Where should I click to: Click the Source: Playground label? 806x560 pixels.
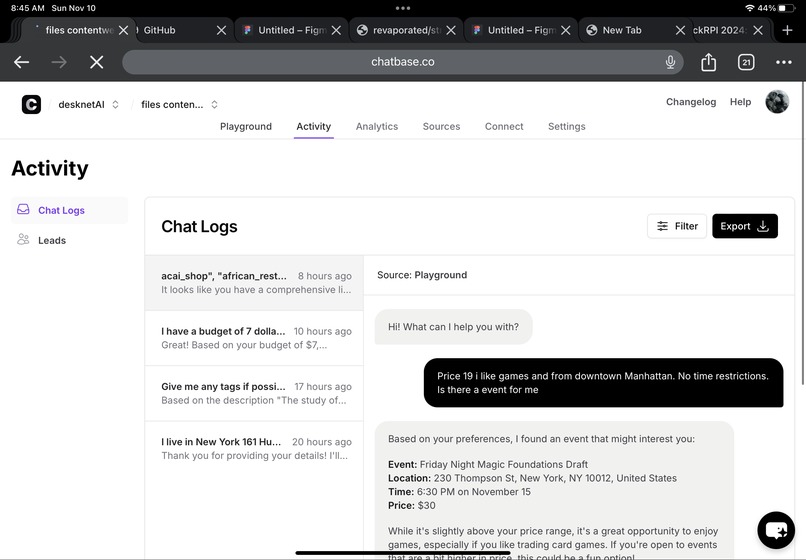pyautogui.click(x=422, y=275)
